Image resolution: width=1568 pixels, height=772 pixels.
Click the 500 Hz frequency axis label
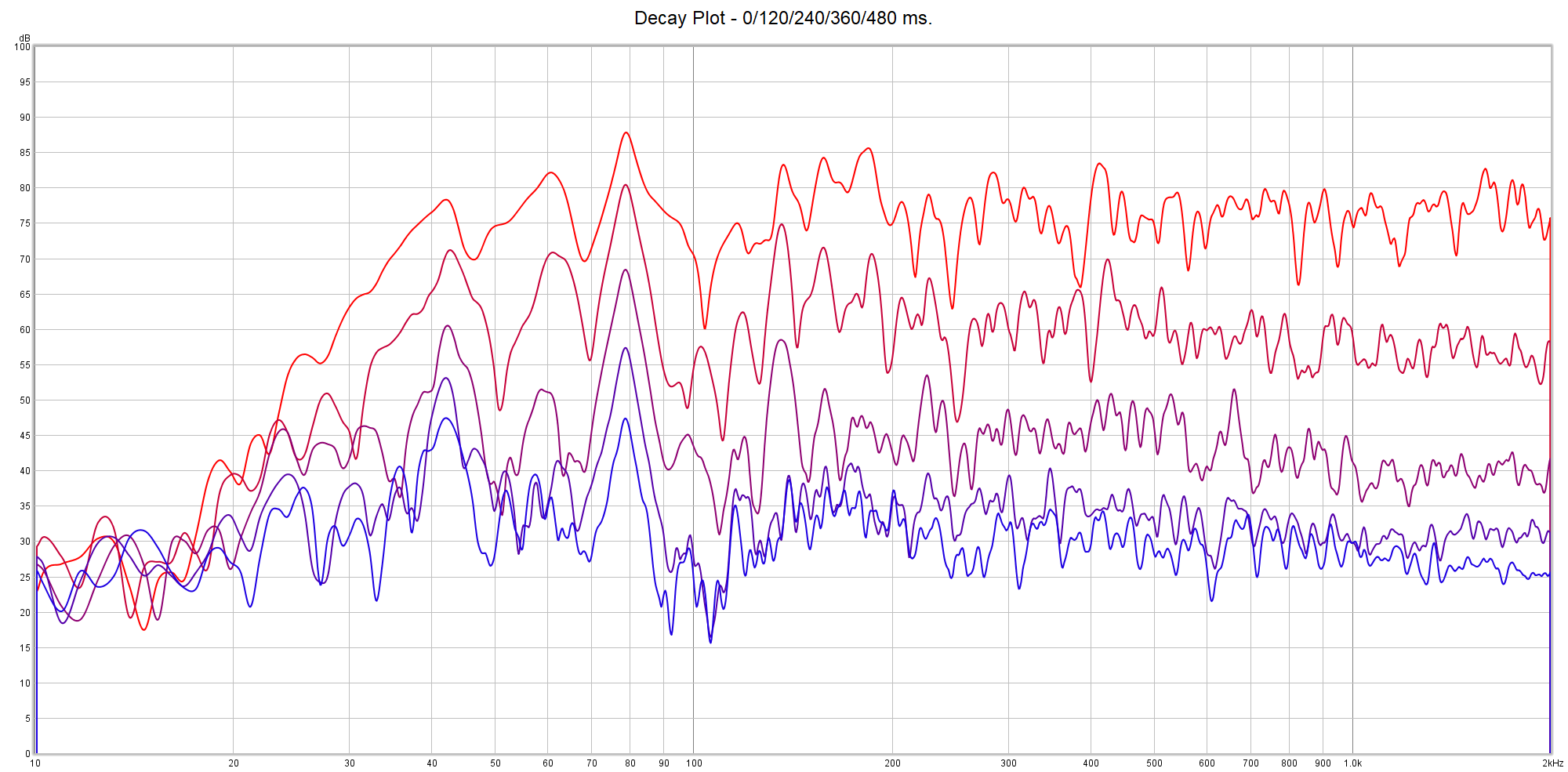1154,763
